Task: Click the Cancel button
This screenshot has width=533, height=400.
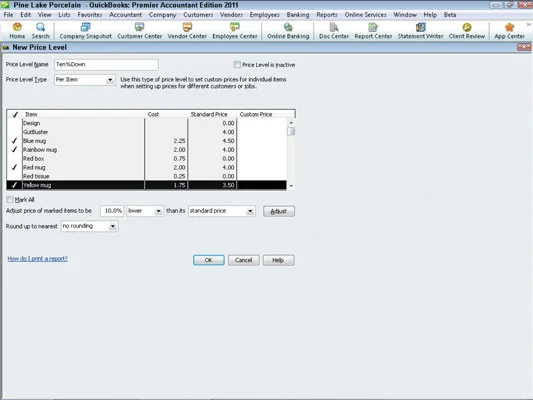Action: click(244, 260)
